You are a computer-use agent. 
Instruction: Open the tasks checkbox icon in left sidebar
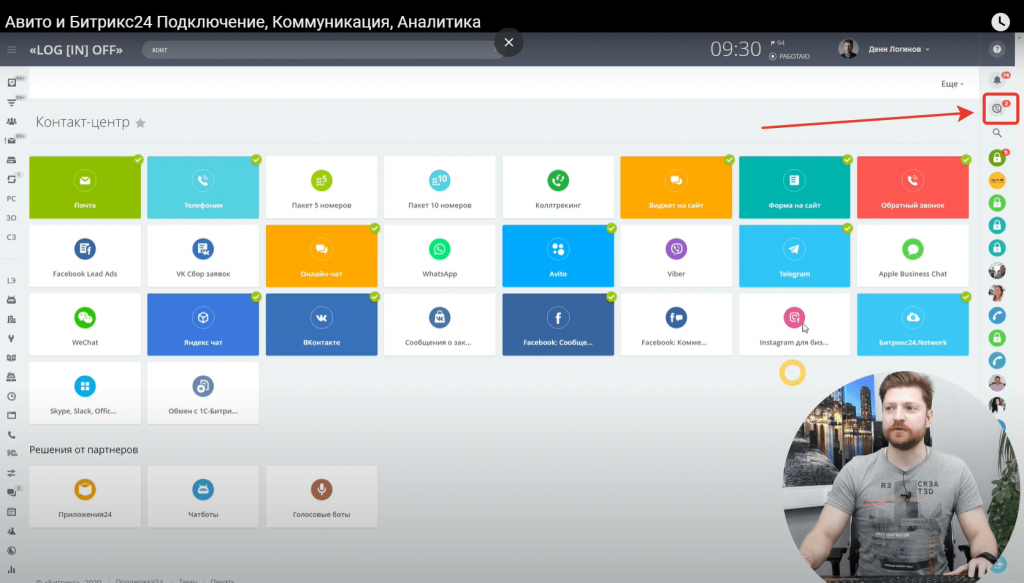click(12, 82)
